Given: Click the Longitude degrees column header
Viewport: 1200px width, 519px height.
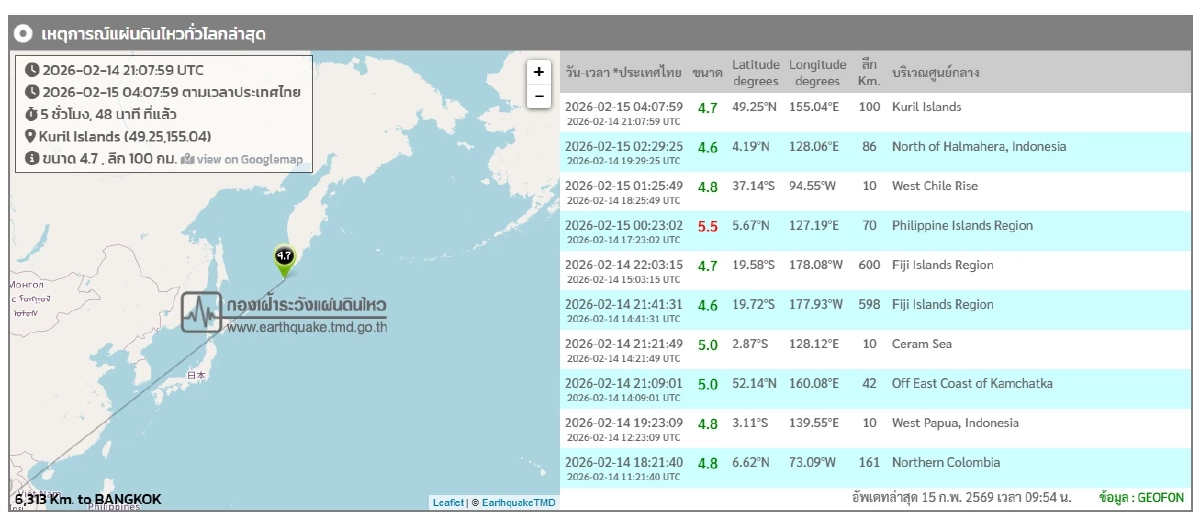Looking at the screenshot, I should click(x=817, y=72).
